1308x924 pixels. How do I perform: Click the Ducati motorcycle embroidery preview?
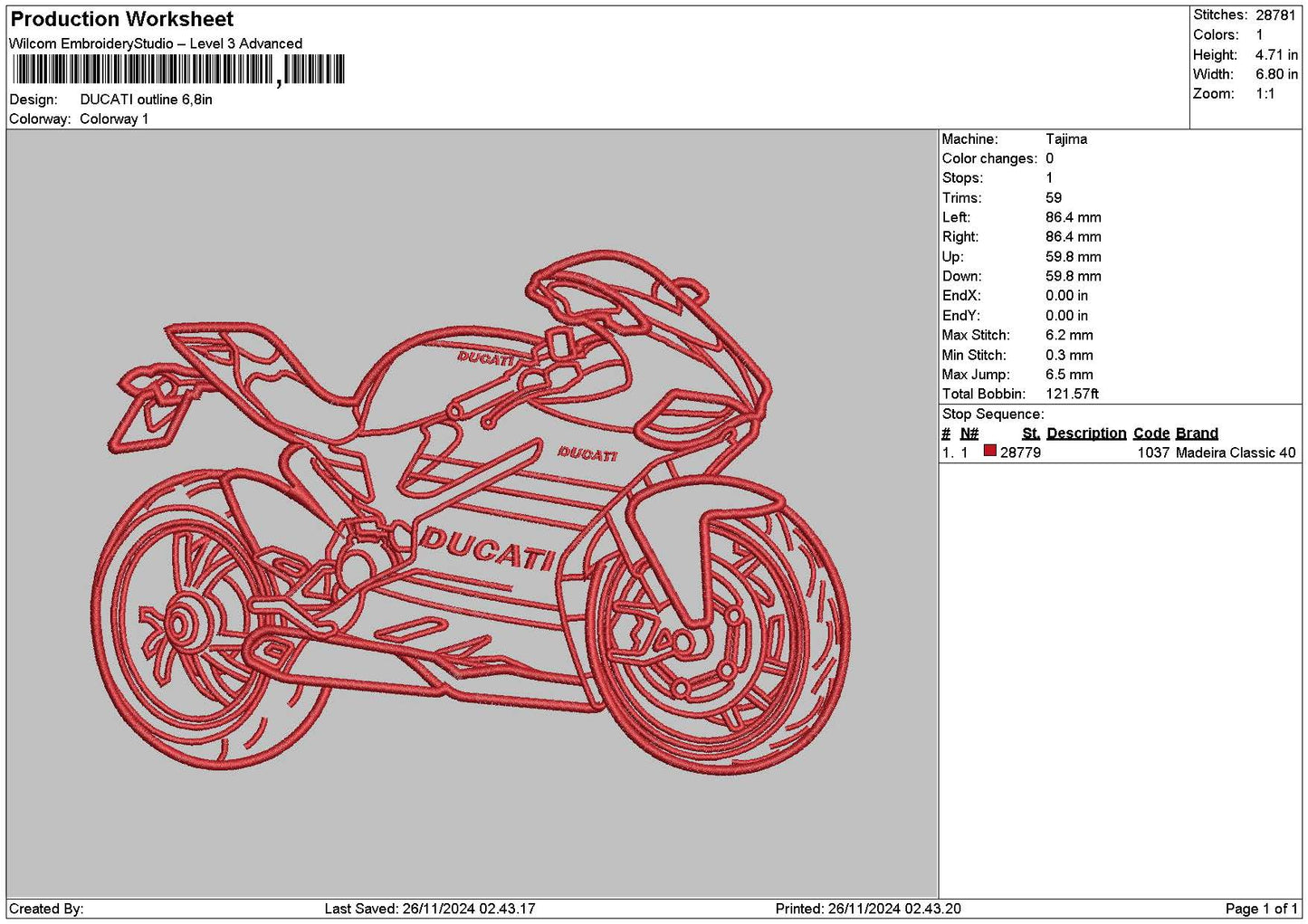coord(472,513)
